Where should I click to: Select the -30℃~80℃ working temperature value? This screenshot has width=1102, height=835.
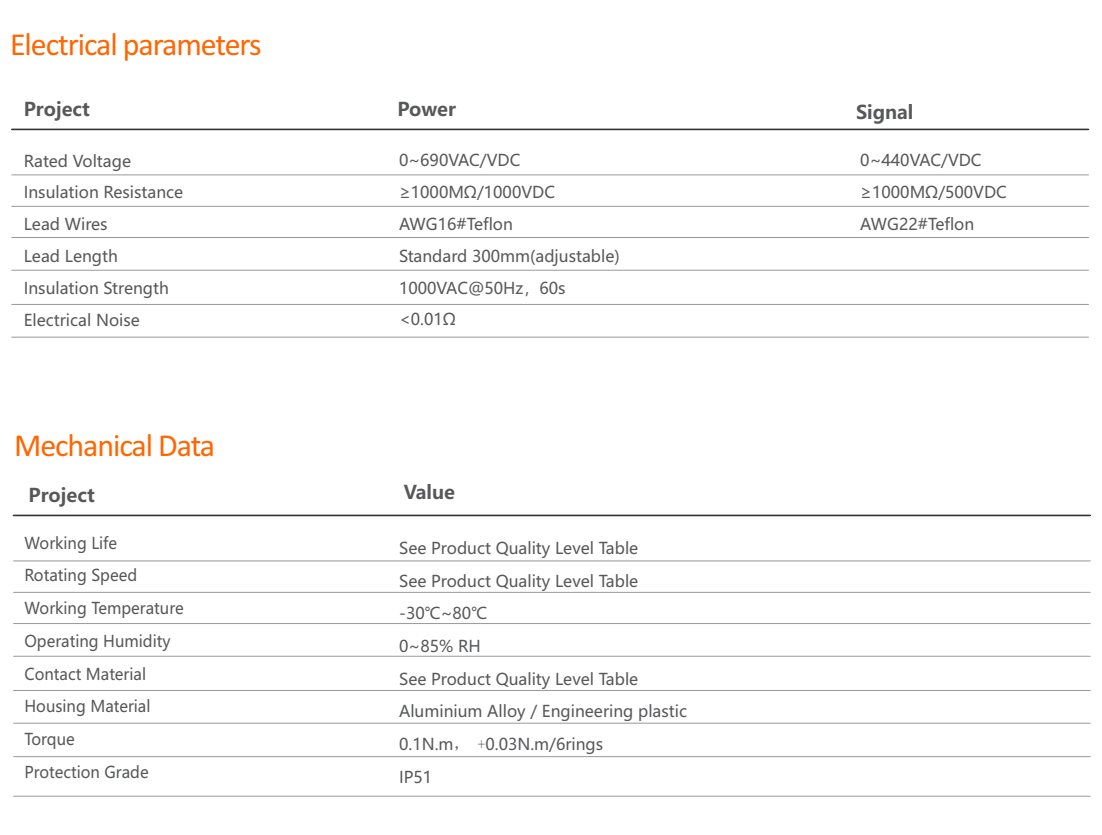point(443,614)
